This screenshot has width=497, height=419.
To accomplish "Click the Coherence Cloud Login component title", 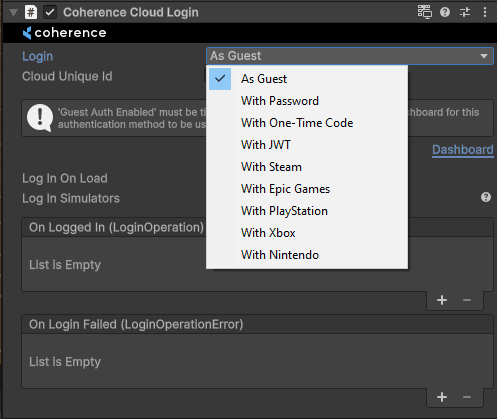I will pyautogui.click(x=131, y=12).
